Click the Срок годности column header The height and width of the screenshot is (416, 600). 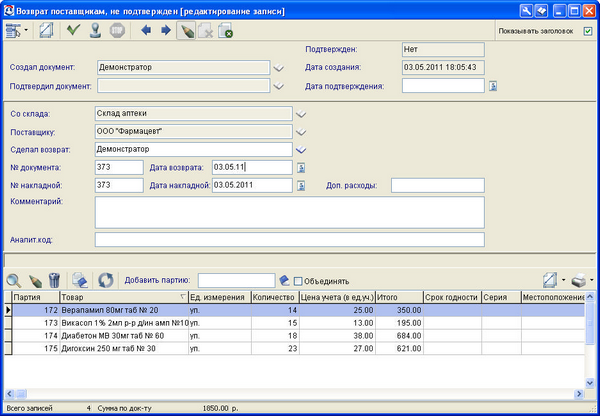[x=452, y=297]
